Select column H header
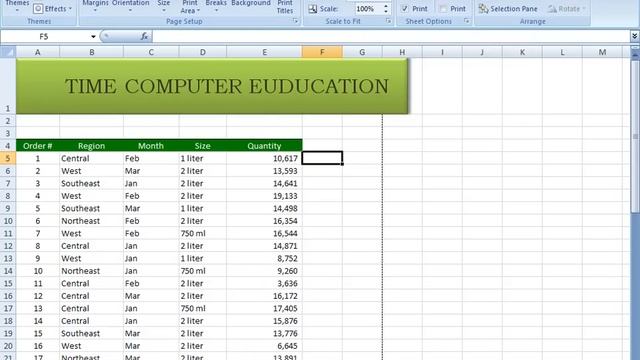 402,52
